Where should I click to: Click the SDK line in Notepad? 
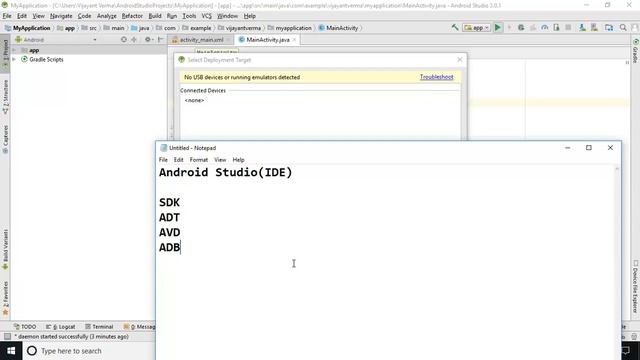[x=169, y=202]
